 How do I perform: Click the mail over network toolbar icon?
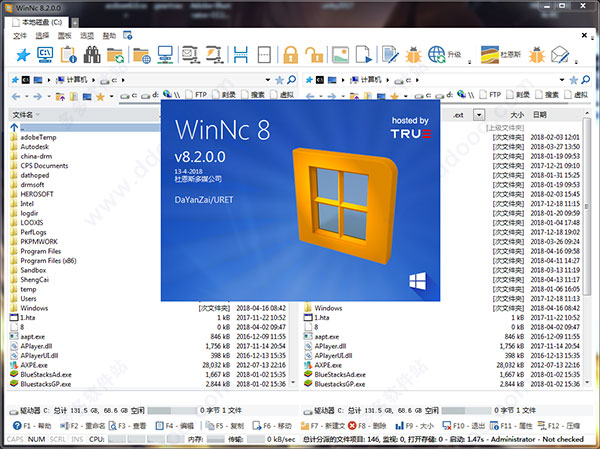(189, 55)
